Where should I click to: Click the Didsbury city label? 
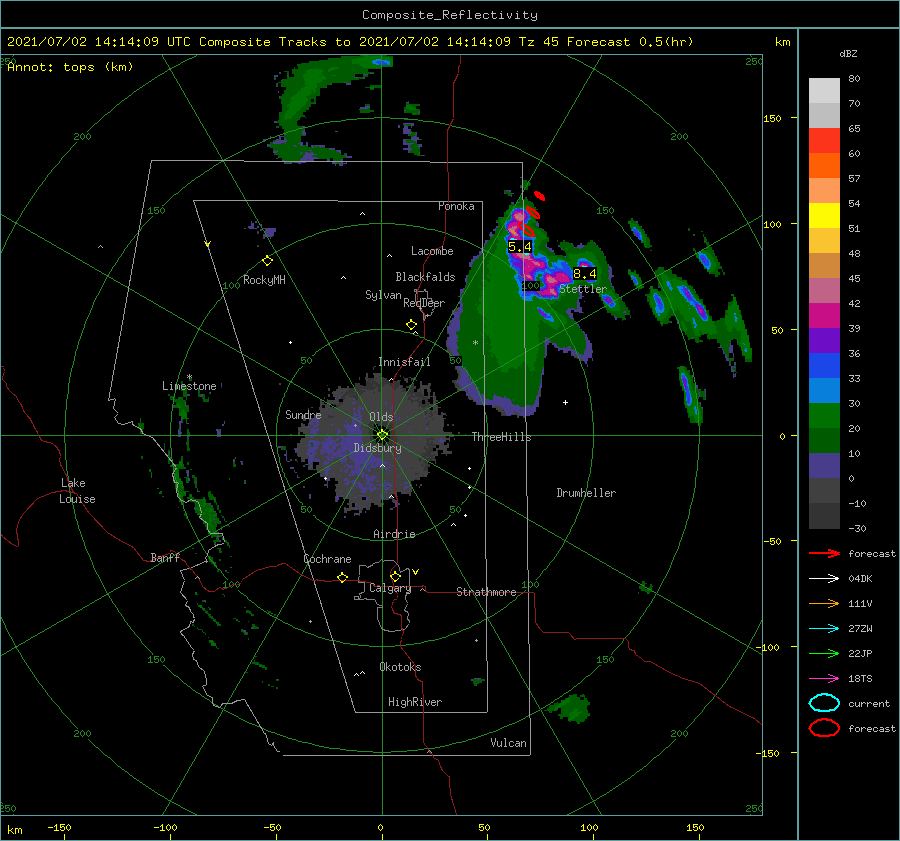(378, 448)
